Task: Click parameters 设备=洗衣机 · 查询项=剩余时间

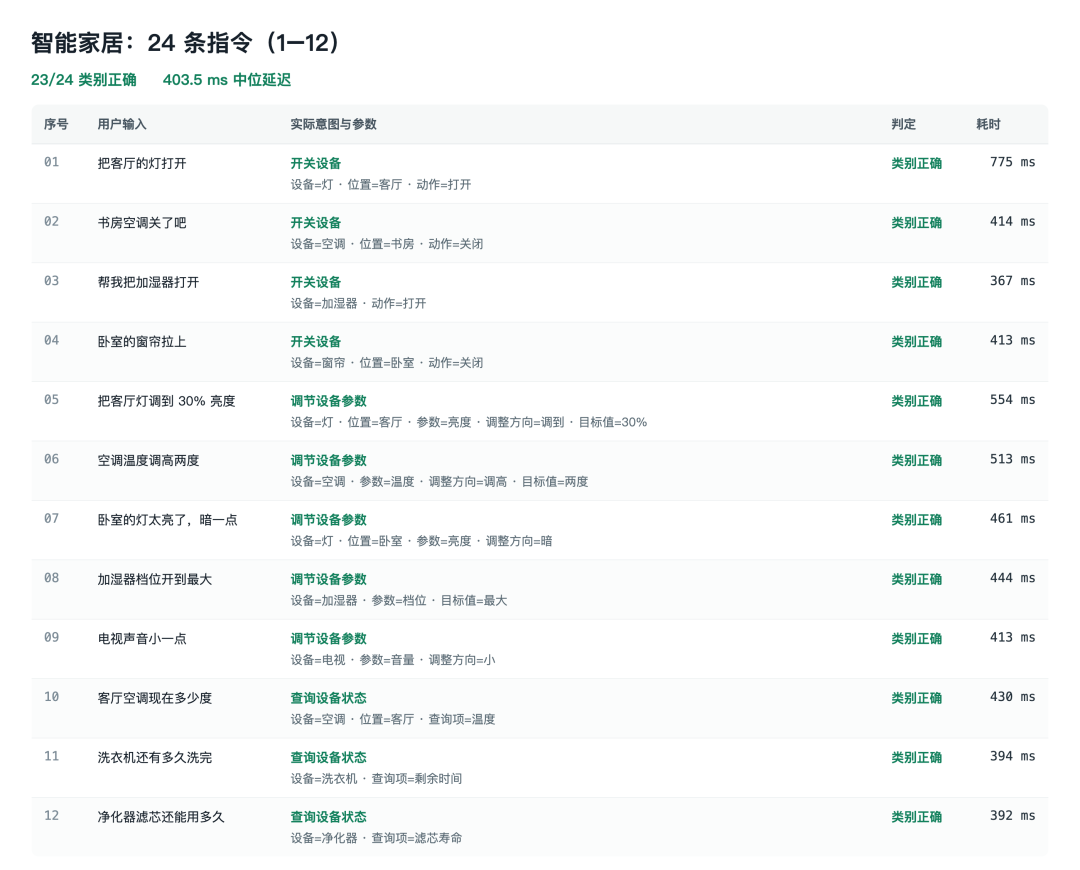Action: tap(376, 778)
